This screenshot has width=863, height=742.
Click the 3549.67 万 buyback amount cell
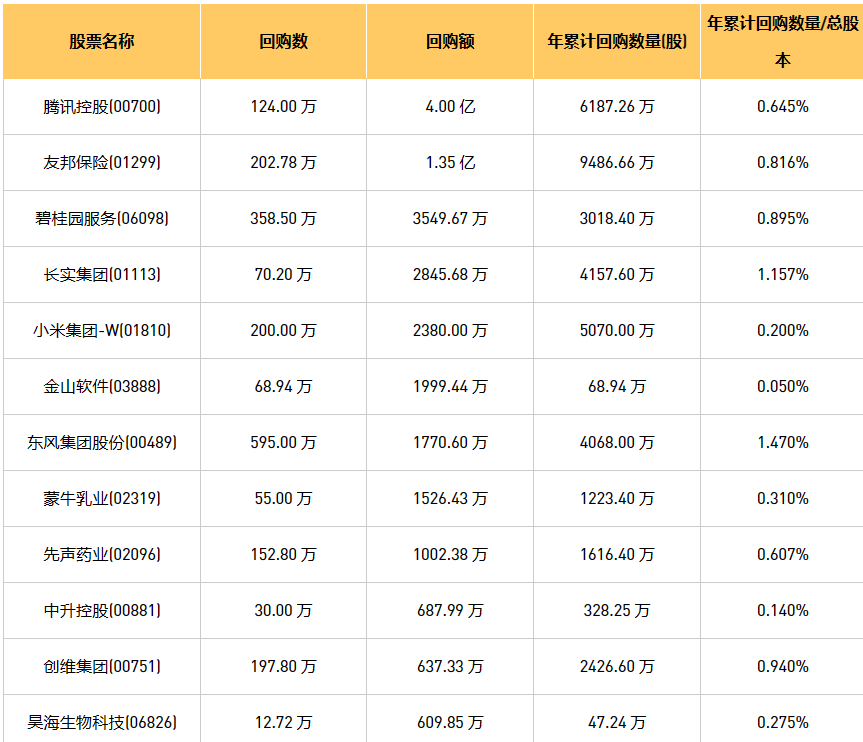click(x=450, y=219)
